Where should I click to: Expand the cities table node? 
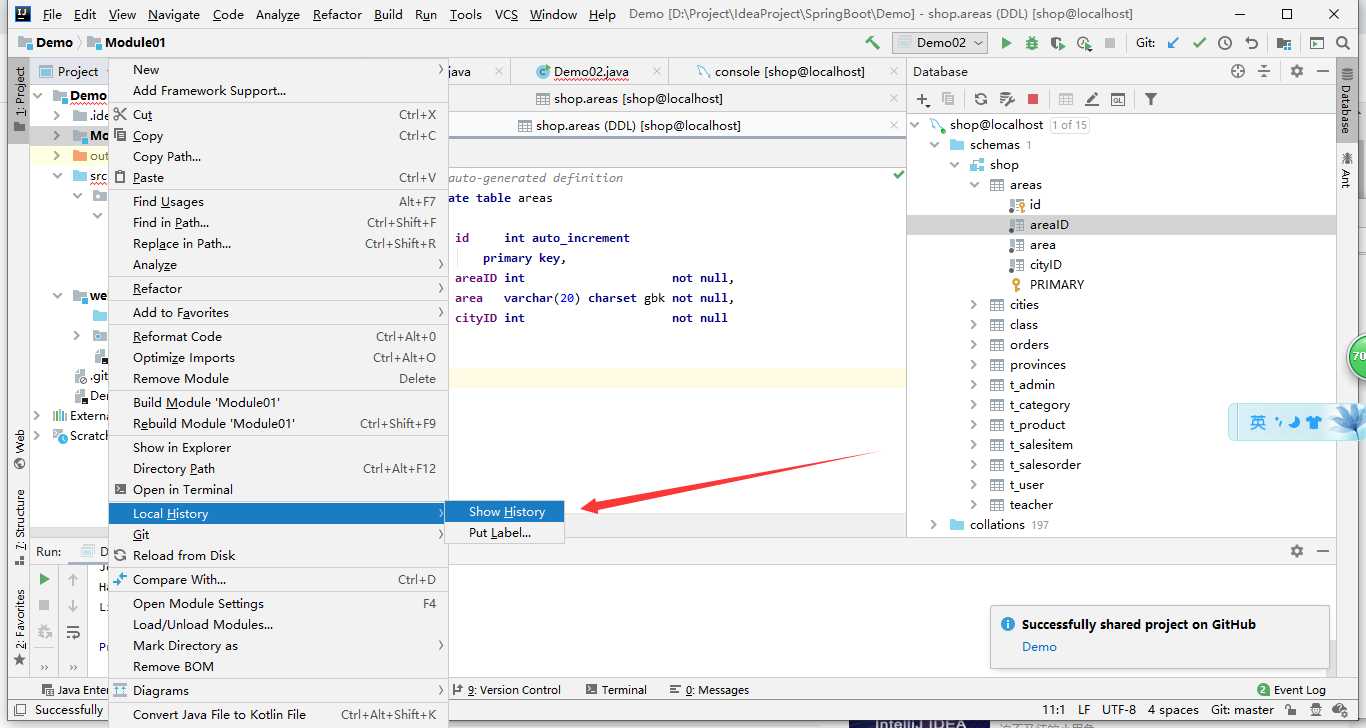pyautogui.click(x=974, y=305)
